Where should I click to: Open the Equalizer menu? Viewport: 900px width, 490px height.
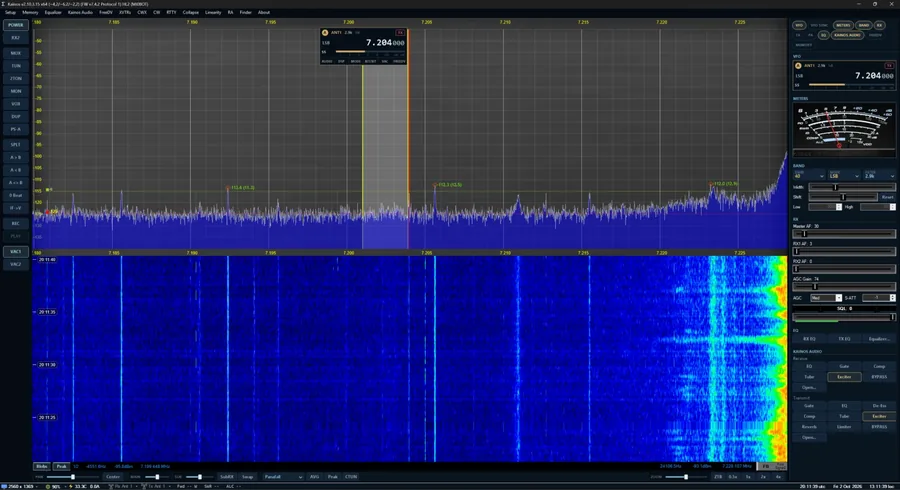pyautogui.click(x=53, y=12)
